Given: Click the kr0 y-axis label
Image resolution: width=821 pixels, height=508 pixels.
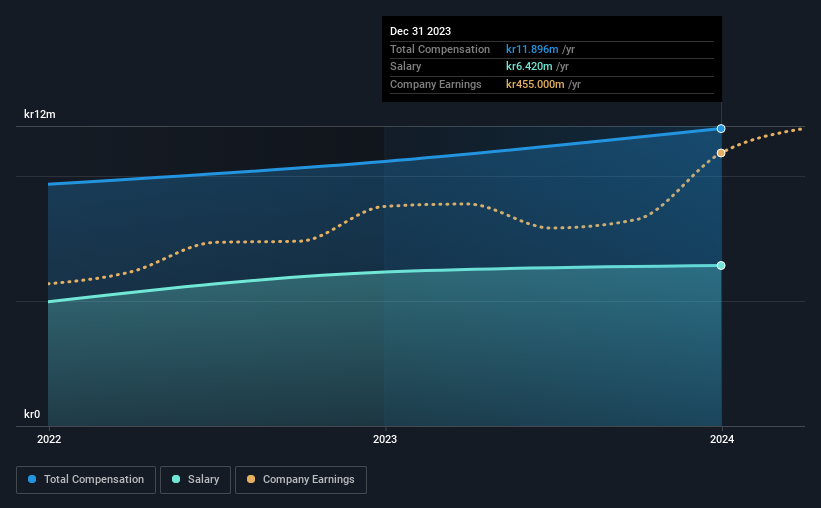Looking at the screenshot, I should [x=32, y=414].
